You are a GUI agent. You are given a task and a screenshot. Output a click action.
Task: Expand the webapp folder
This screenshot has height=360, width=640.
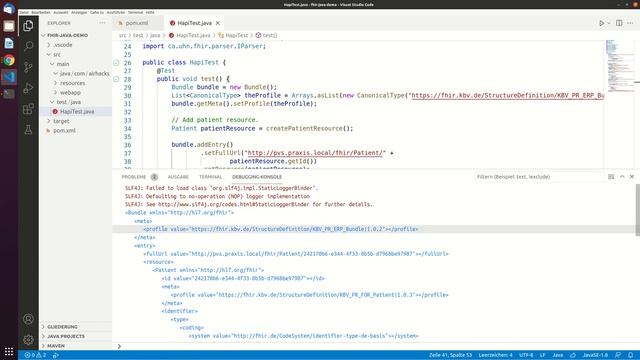click(70, 93)
